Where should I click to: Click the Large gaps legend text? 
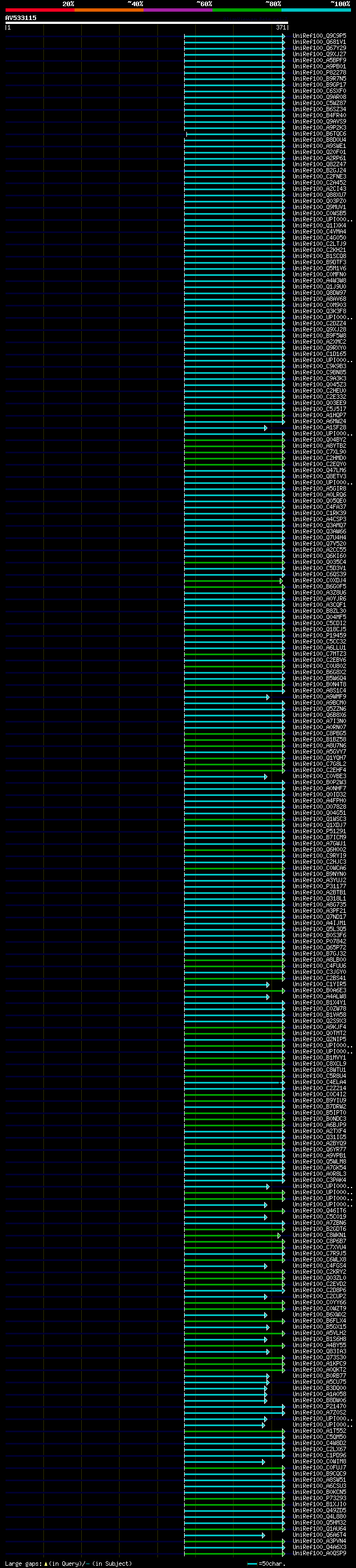click(x=68, y=1563)
